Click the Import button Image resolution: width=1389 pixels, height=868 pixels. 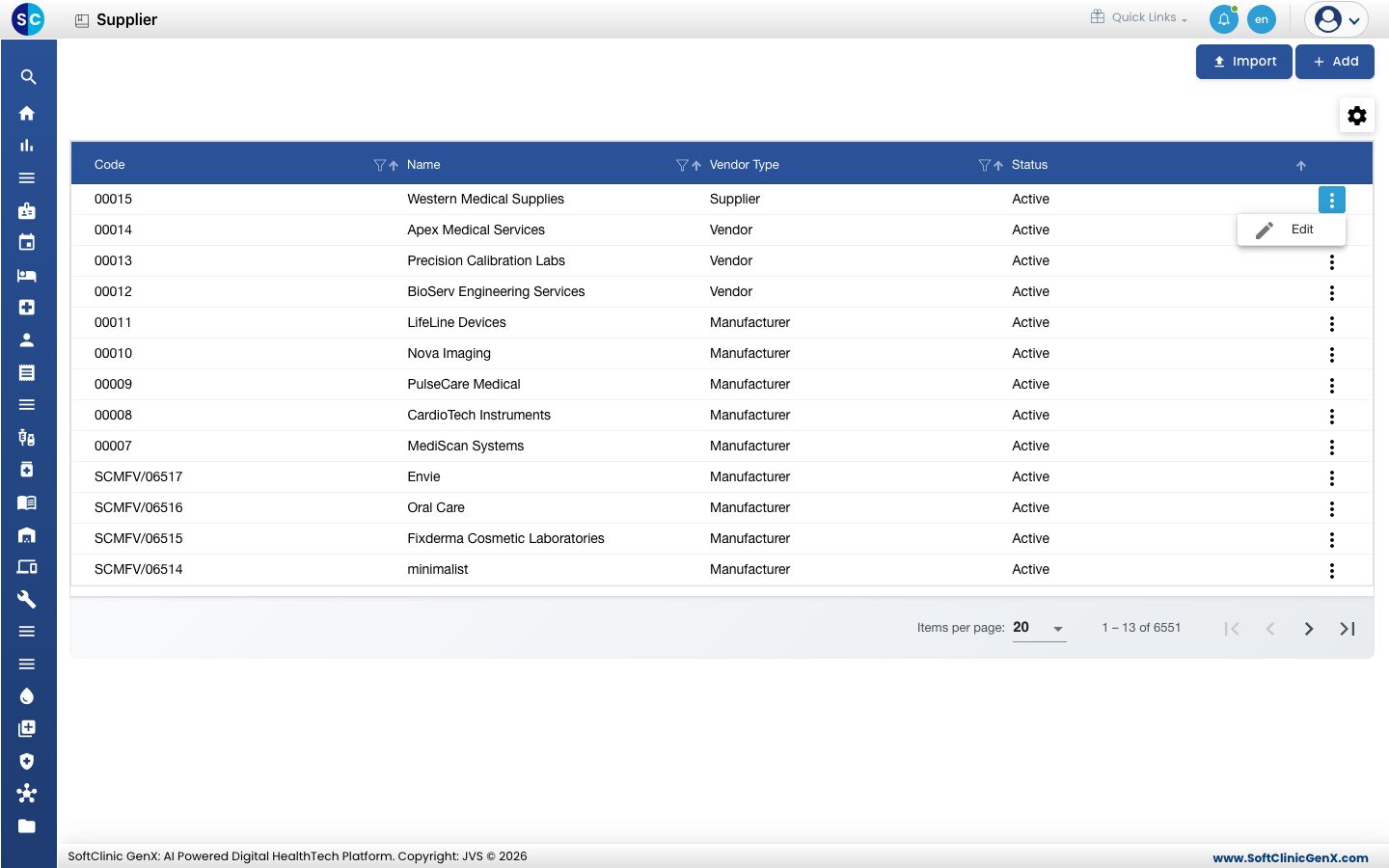coord(1244,62)
